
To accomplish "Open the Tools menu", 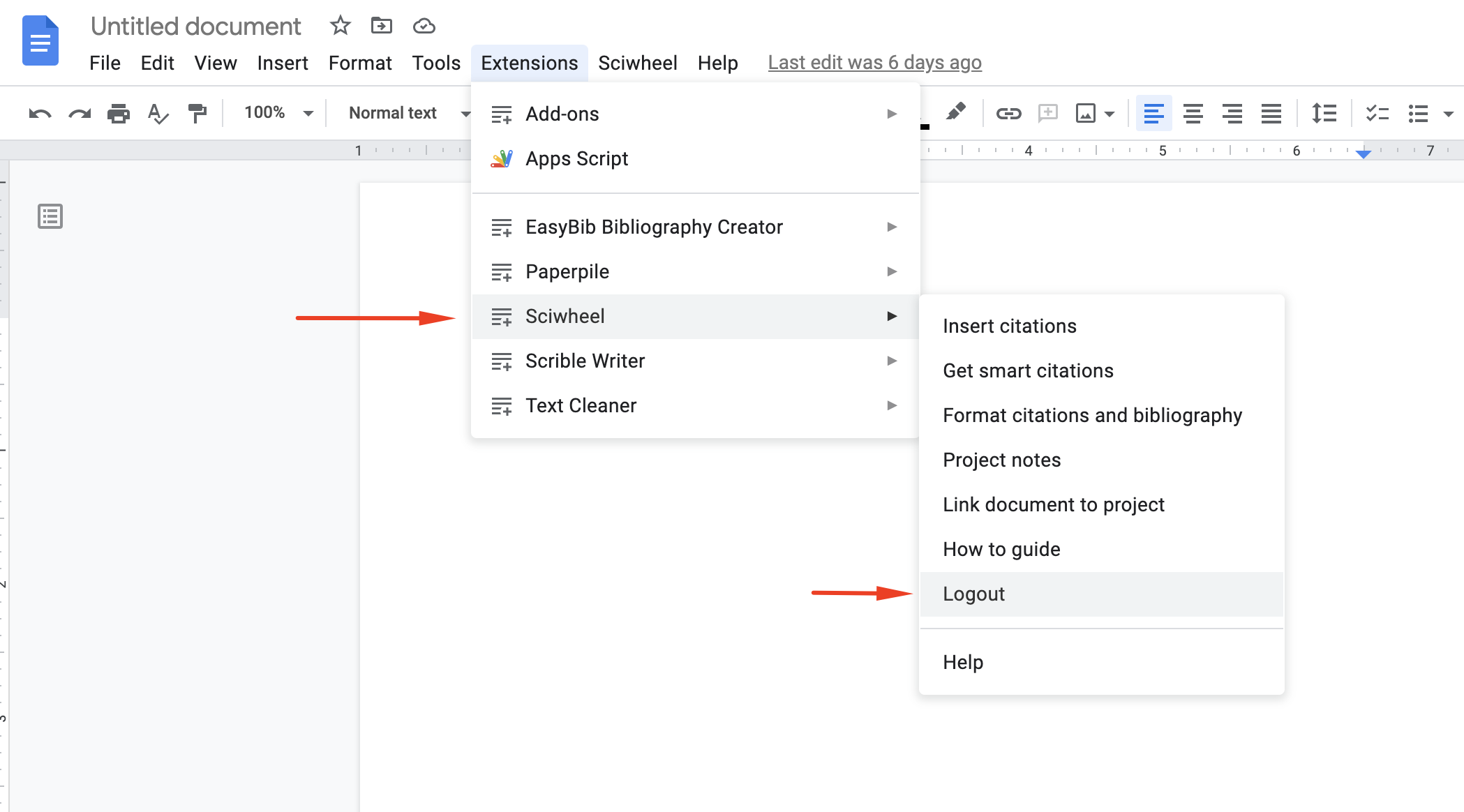I will pyautogui.click(x=436, y=63).
